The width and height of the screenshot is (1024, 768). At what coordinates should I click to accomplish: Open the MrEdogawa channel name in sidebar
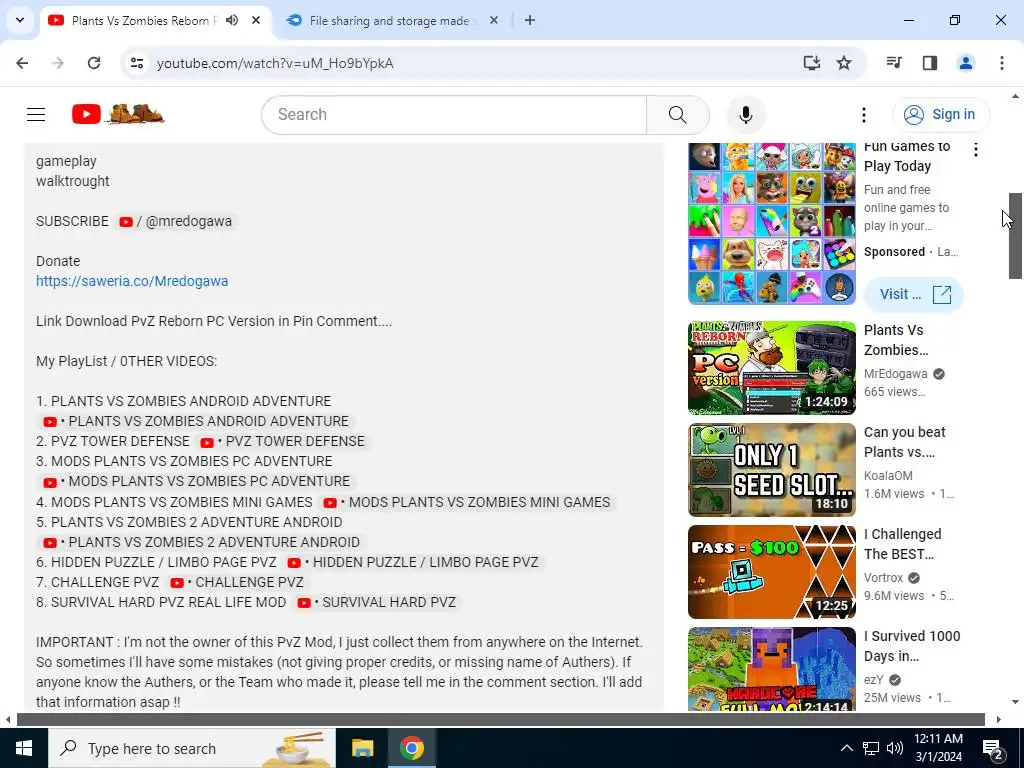[895, 374]
